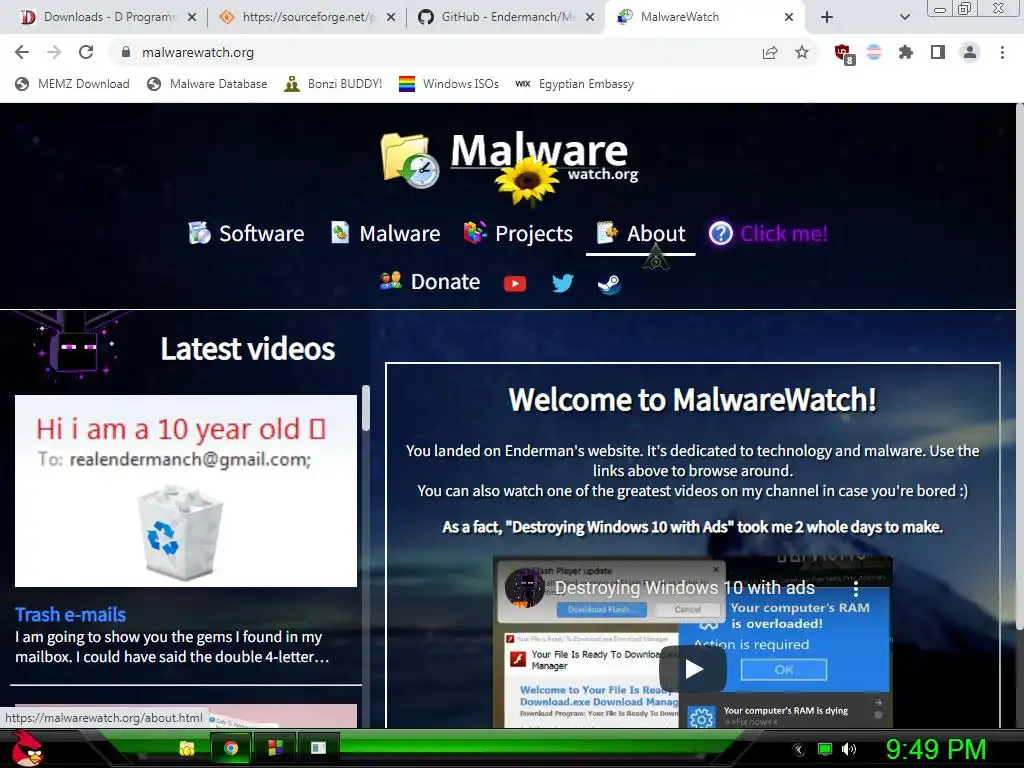This screenshot has width=1024, height=768.
Task: Open Chrome's three-dot menu
Action: coord(1002,52)
